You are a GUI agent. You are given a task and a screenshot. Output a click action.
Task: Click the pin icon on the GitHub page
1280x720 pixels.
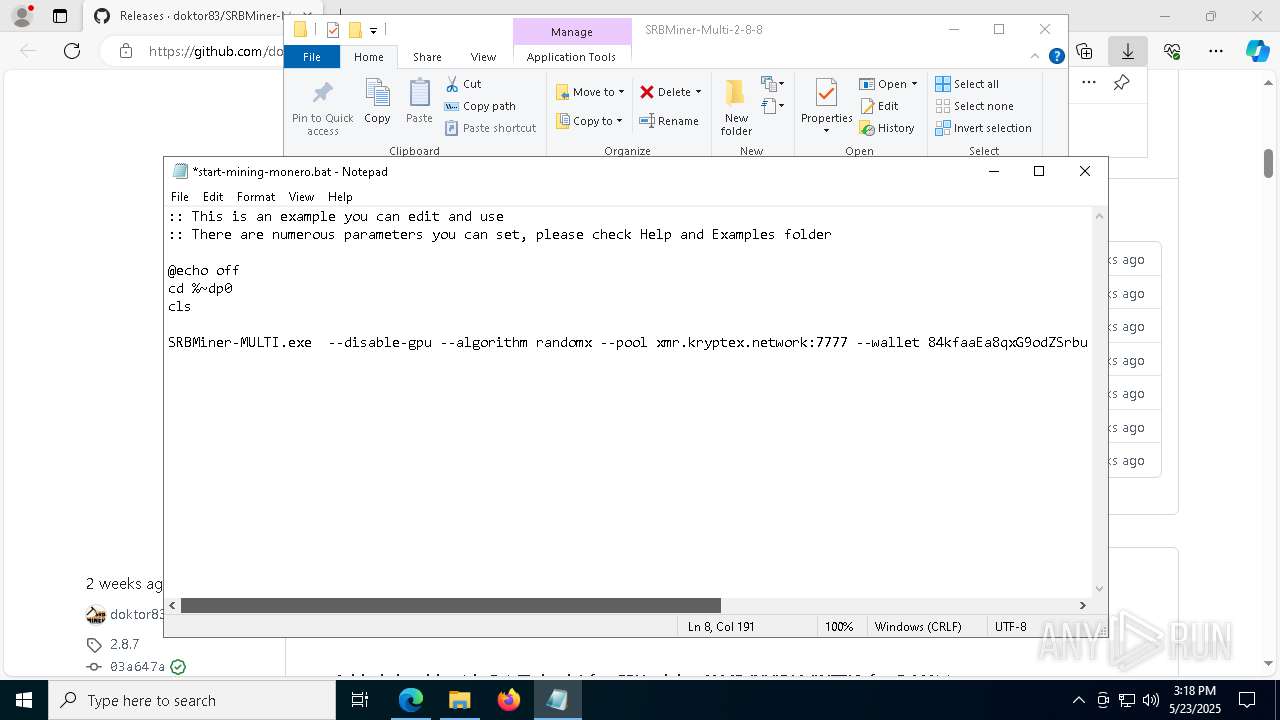click(x=1122, y=83)
